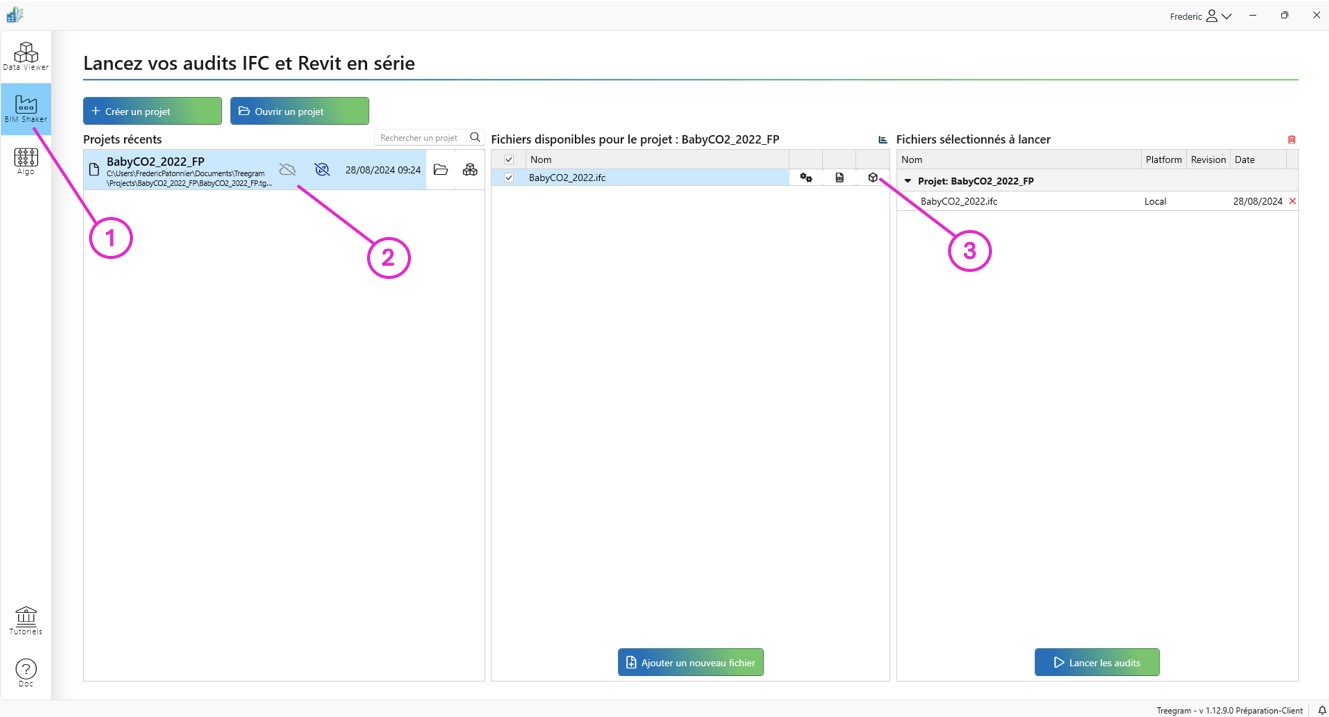Open the Data Viewer module
1329x717 pixels.
[x=26, y=56]
